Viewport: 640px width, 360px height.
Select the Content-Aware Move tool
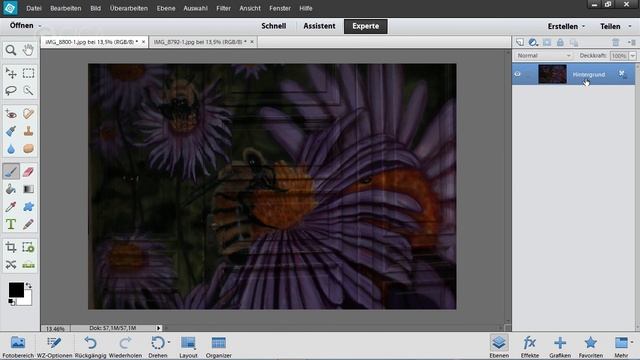pyautogui.click(x=11, y=265)
